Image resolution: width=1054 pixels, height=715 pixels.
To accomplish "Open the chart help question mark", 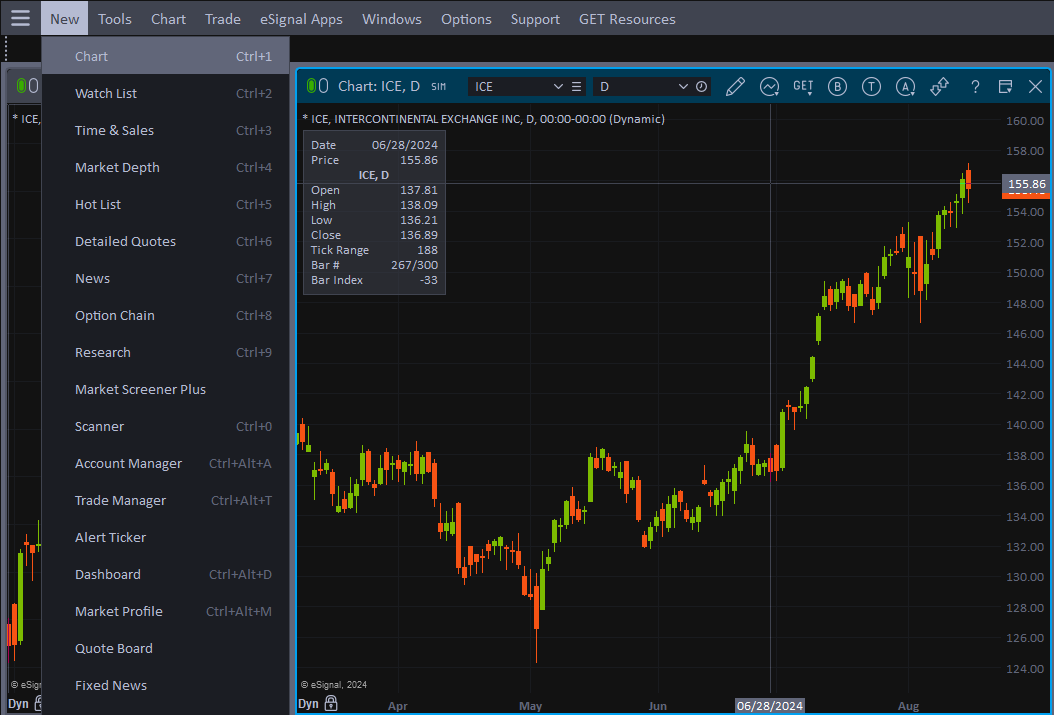I will pyautogui.click(x=975, y=87).
